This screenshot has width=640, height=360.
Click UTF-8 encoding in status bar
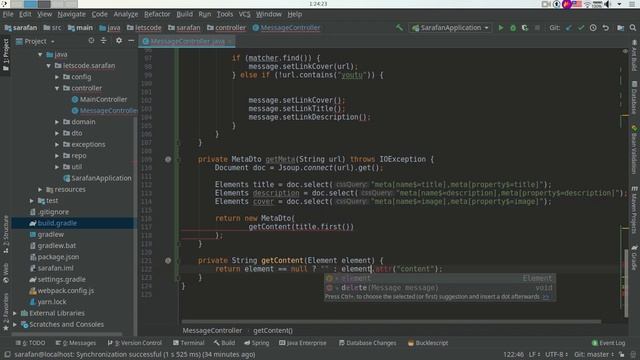(x=556, y=355)
